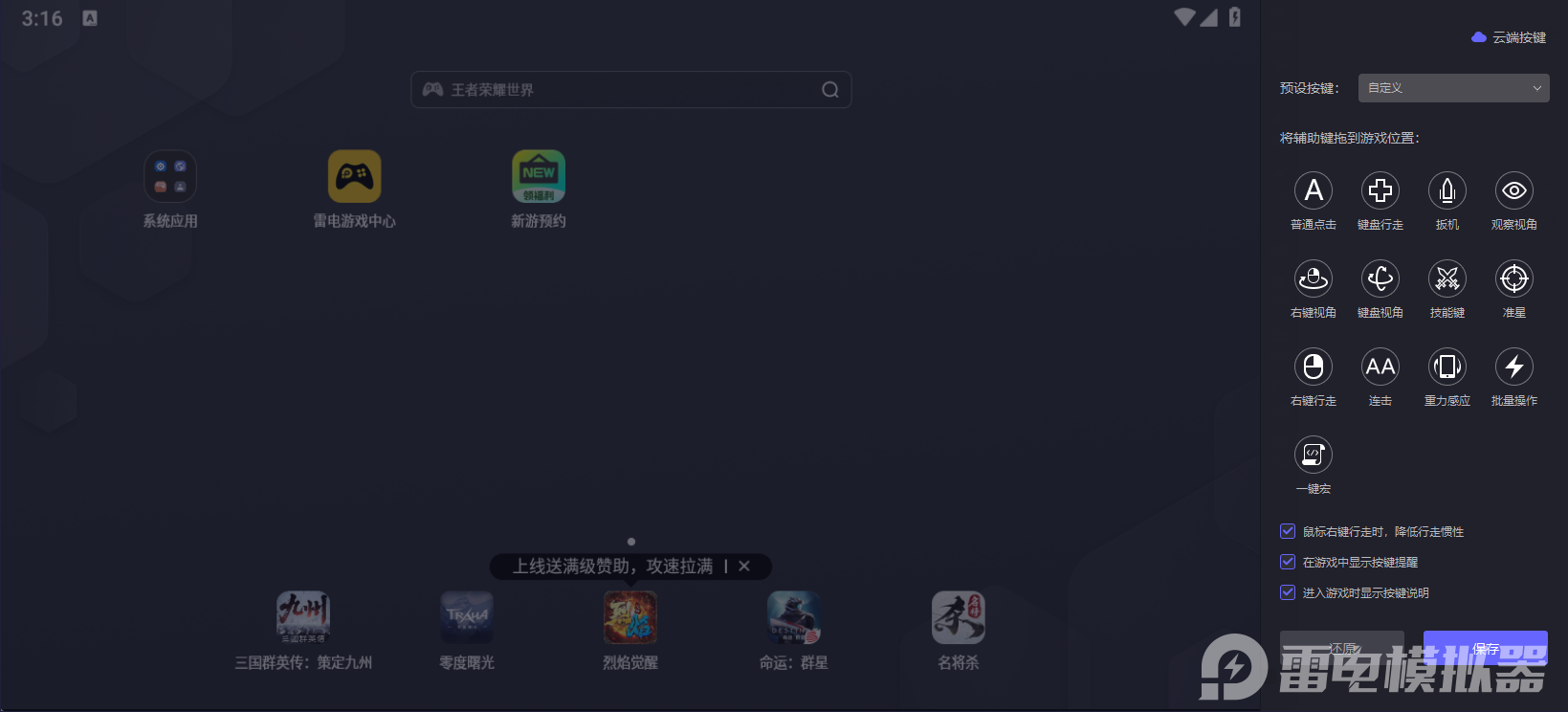The height and width of the screenshot is (712, 1568).
Task: Select the 键盘行走 D-pad icon
Action: click(1380, 190)
